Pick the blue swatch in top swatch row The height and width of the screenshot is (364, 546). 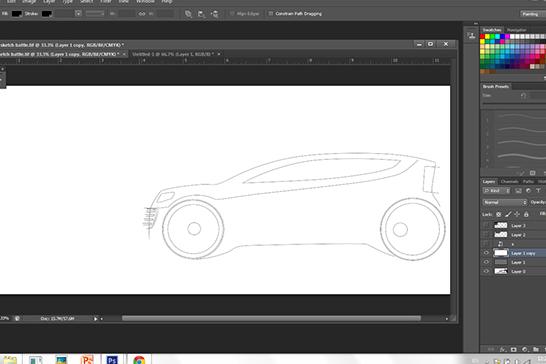(x=502, y=36)
